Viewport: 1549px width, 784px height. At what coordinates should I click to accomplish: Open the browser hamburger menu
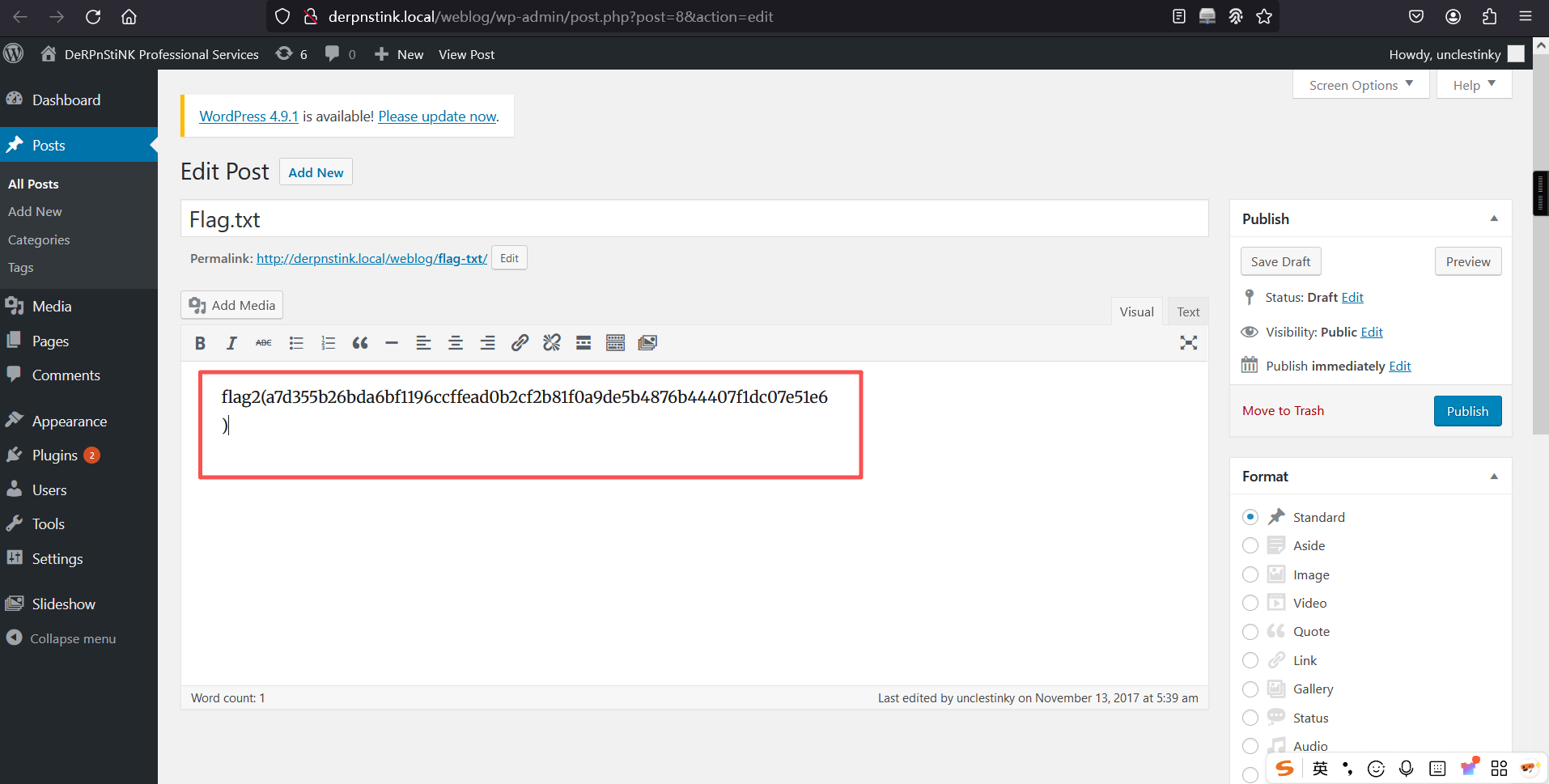click(1526, 16)
